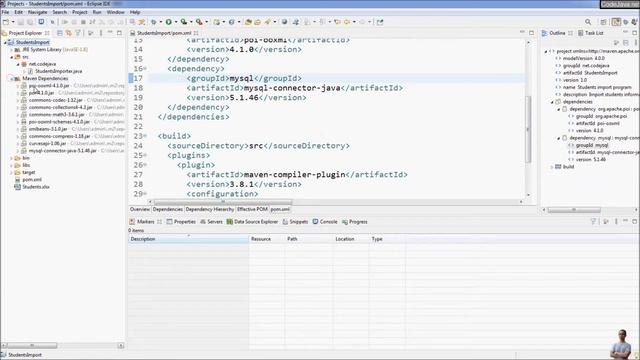Expand the build node in Outline

552,167
